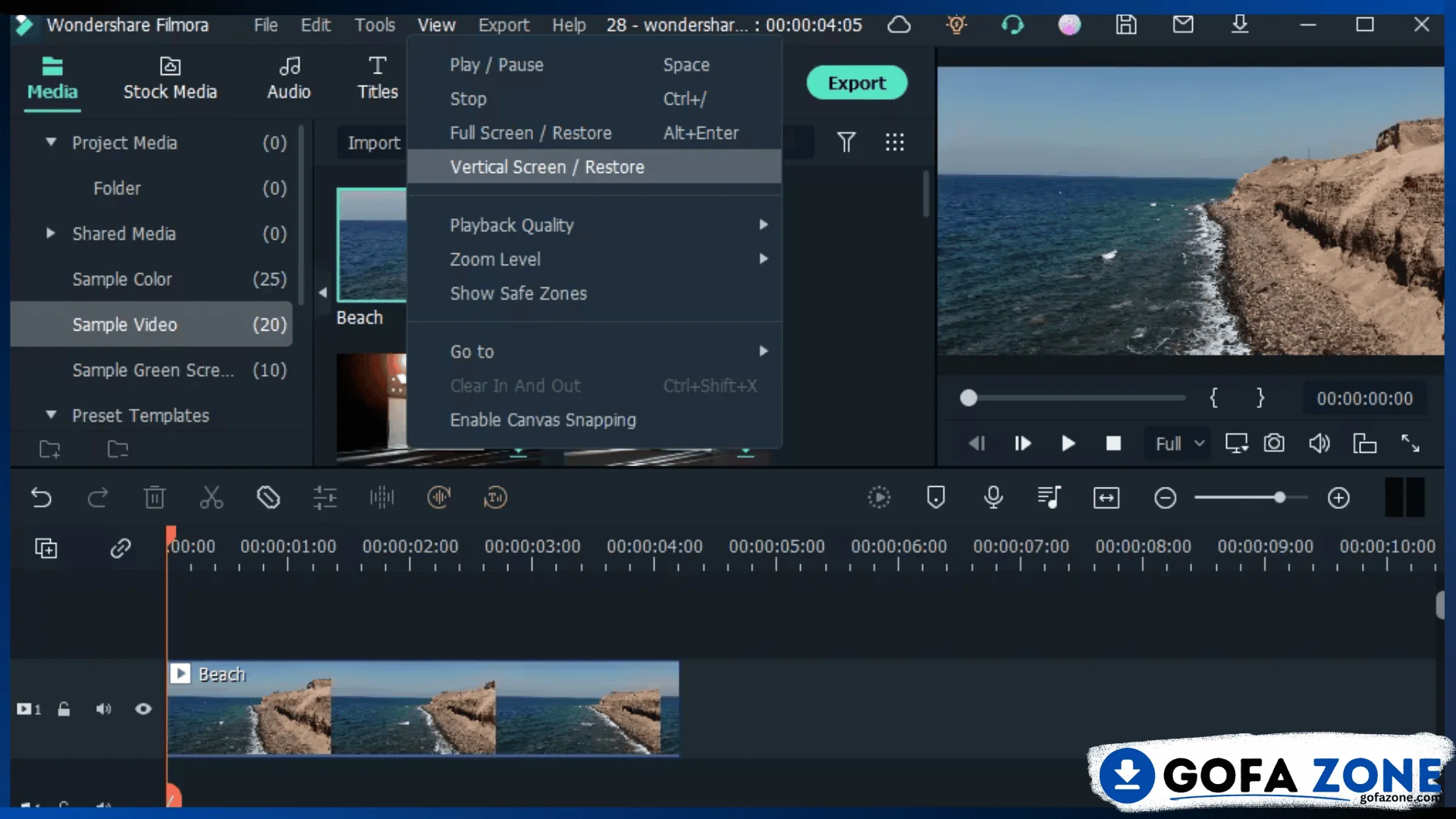The image size is (1456, 819).
Task: Toggle the timeline link chain icon
Action: pyautogui.click(x=121, y=548)
